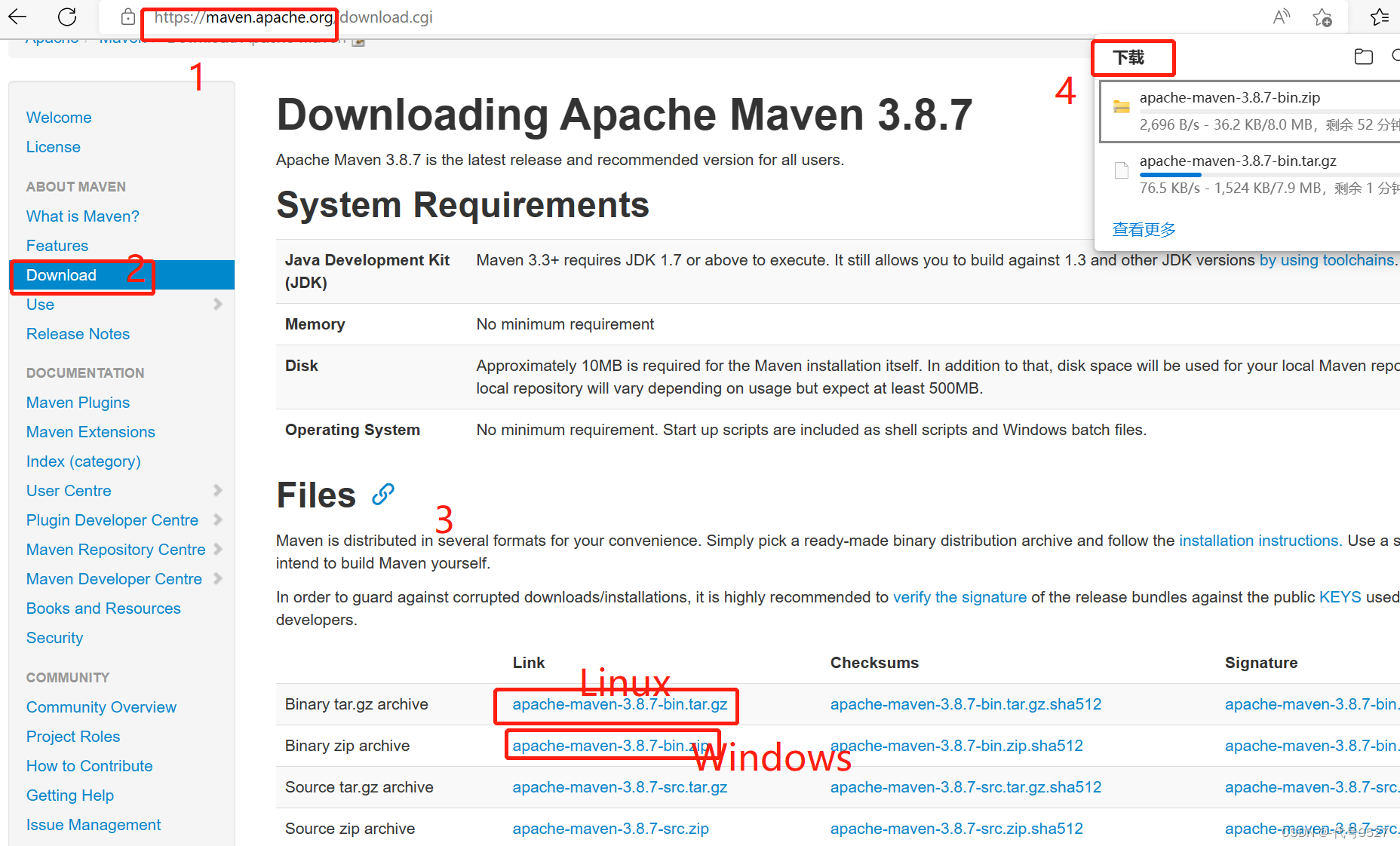This screenshot has width=1400, height=846.
Task: Open Release Notes in the sidebar
Action: pyautogui.click(x=78, y=334)
